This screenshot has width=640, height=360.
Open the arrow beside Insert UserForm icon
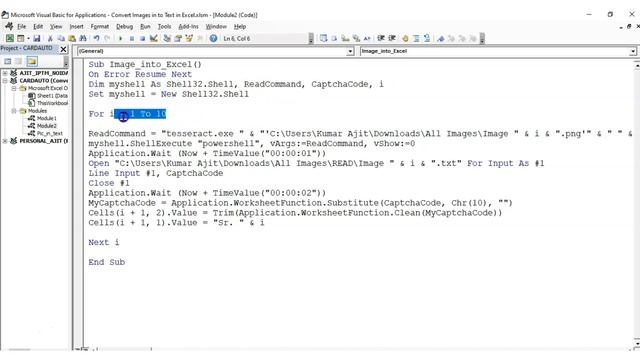[28, 38]
